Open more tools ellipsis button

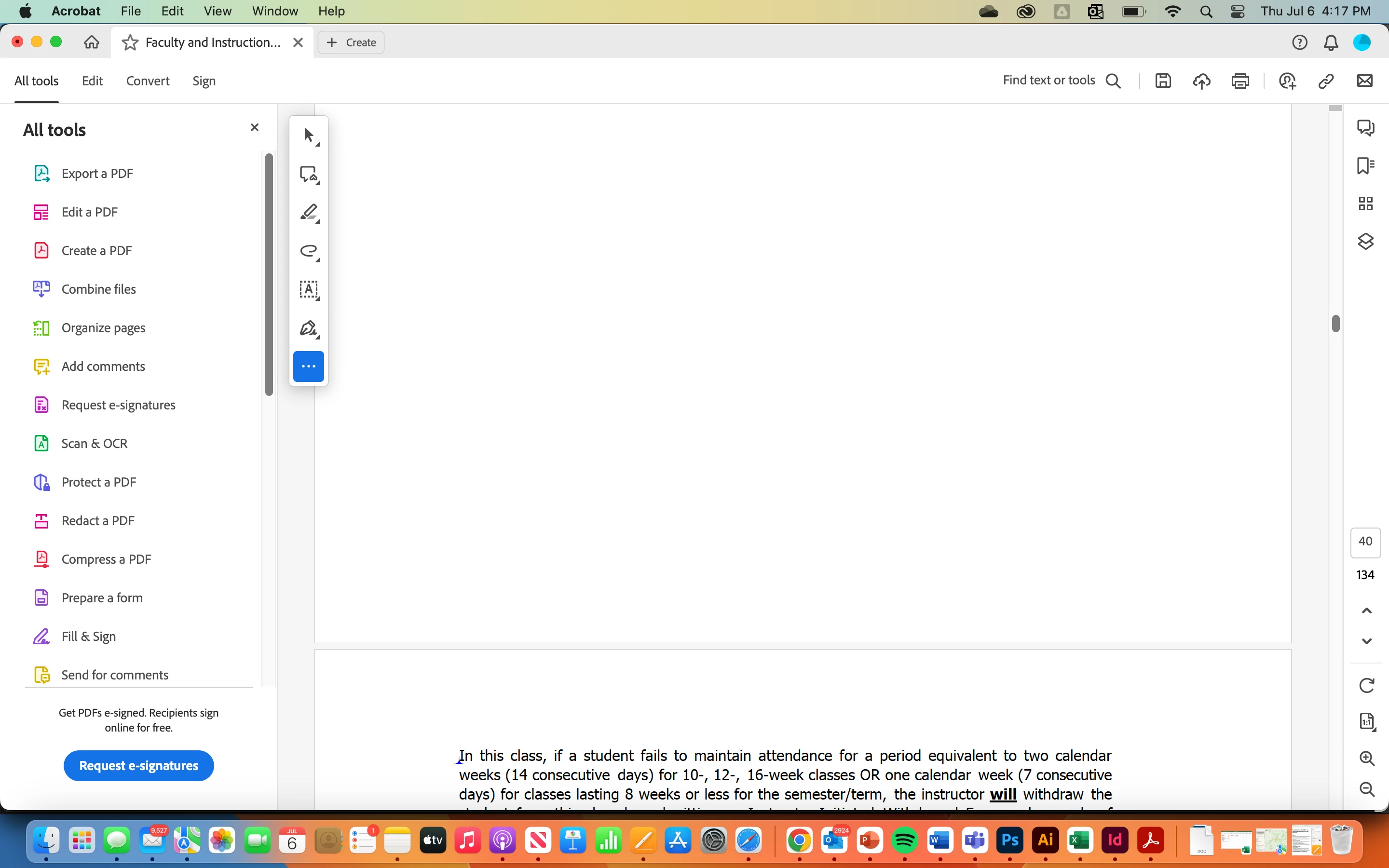[x=309, y=366]
